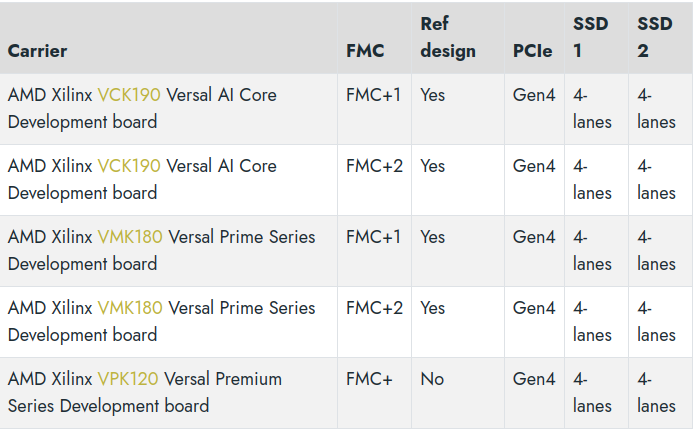696x432 pixels.
Task: Select the Gen4 cell in the VPK120 row
Action: (534, 379)
